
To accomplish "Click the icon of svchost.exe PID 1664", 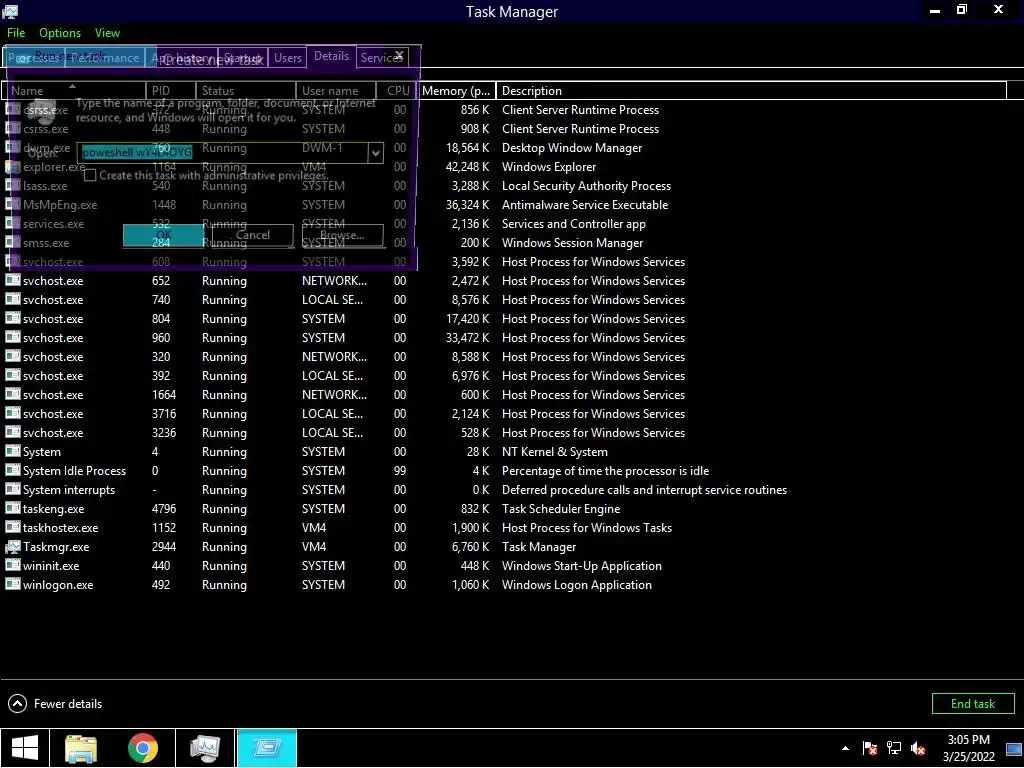I will click(12, 394).
